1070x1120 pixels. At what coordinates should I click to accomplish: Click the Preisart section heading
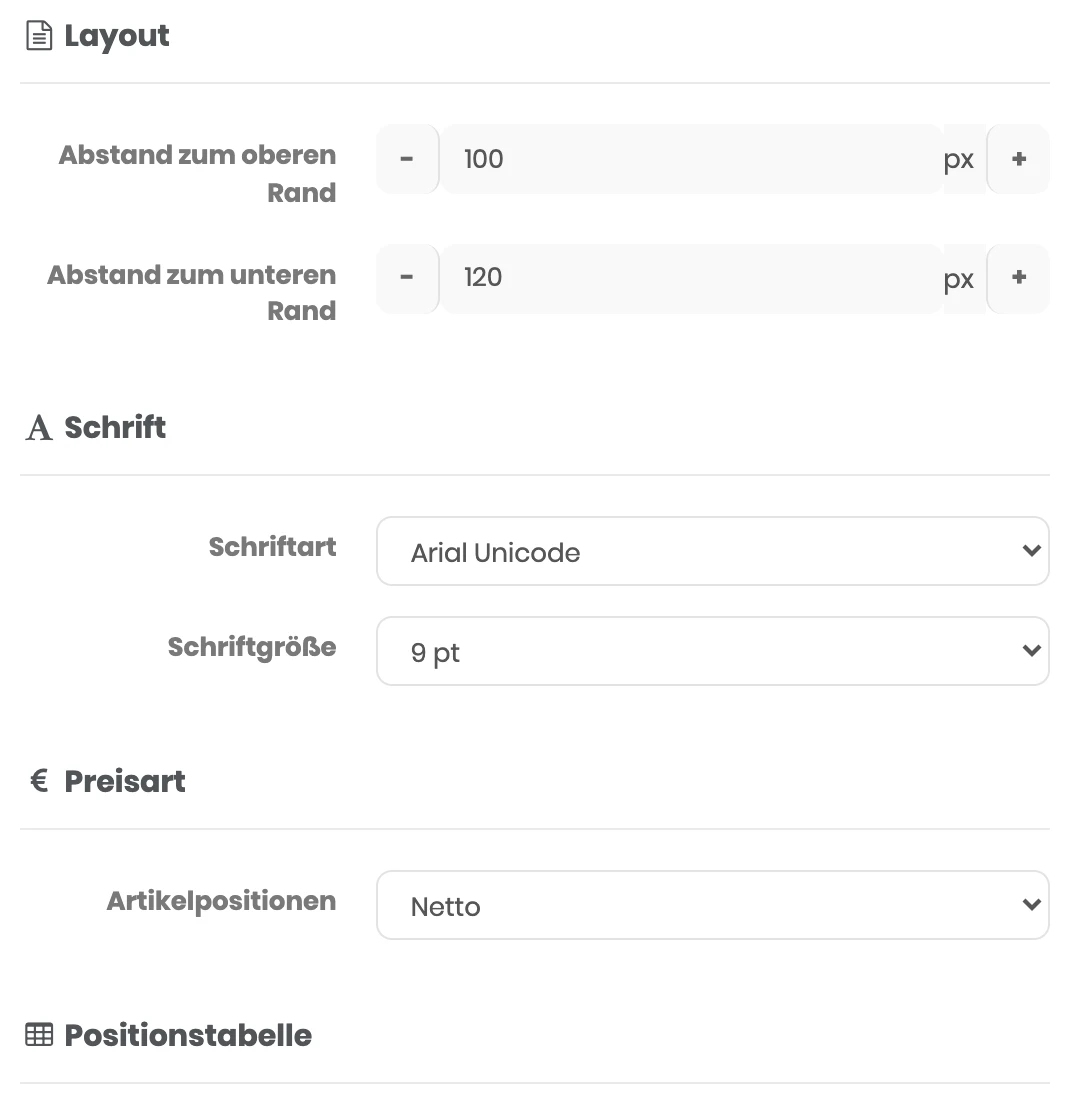[125, 781]
